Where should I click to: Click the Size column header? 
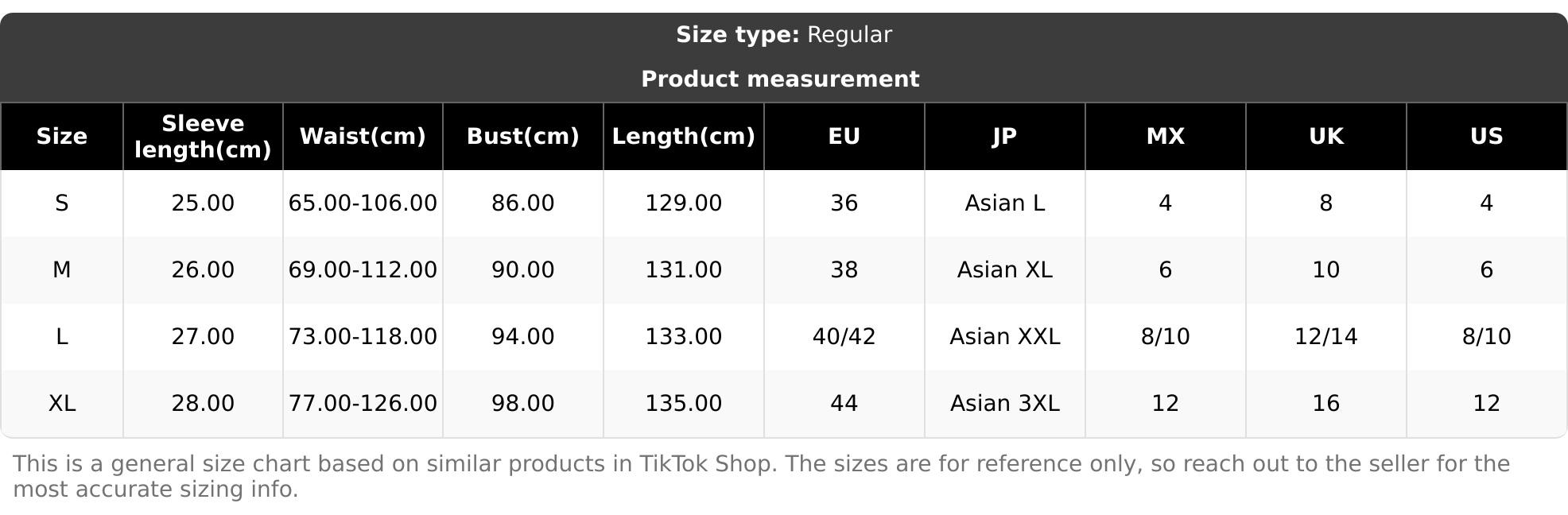pos(62,137)
